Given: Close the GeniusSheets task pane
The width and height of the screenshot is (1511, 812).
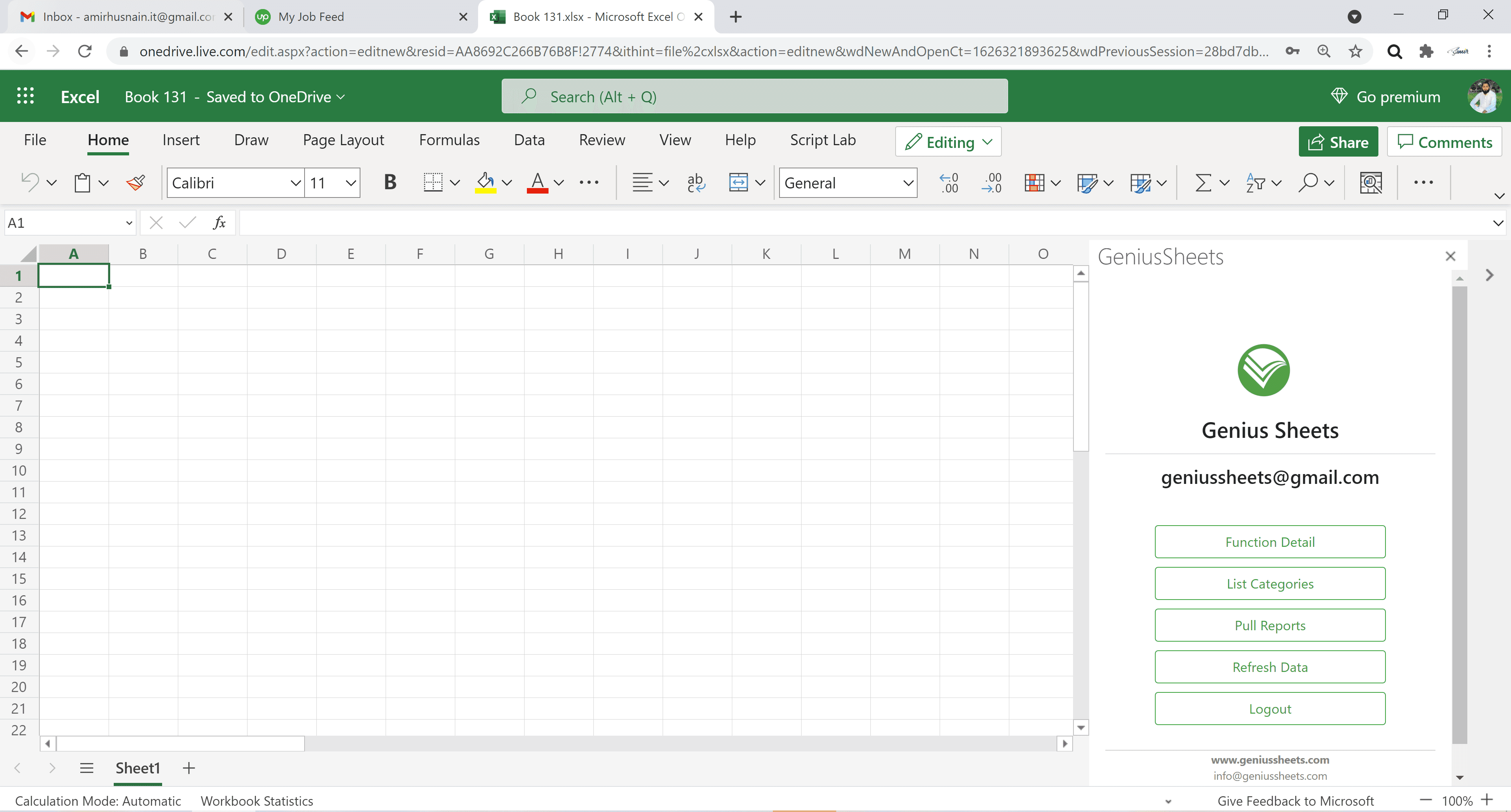Looking at the screenshot, I should point(1450,256).
